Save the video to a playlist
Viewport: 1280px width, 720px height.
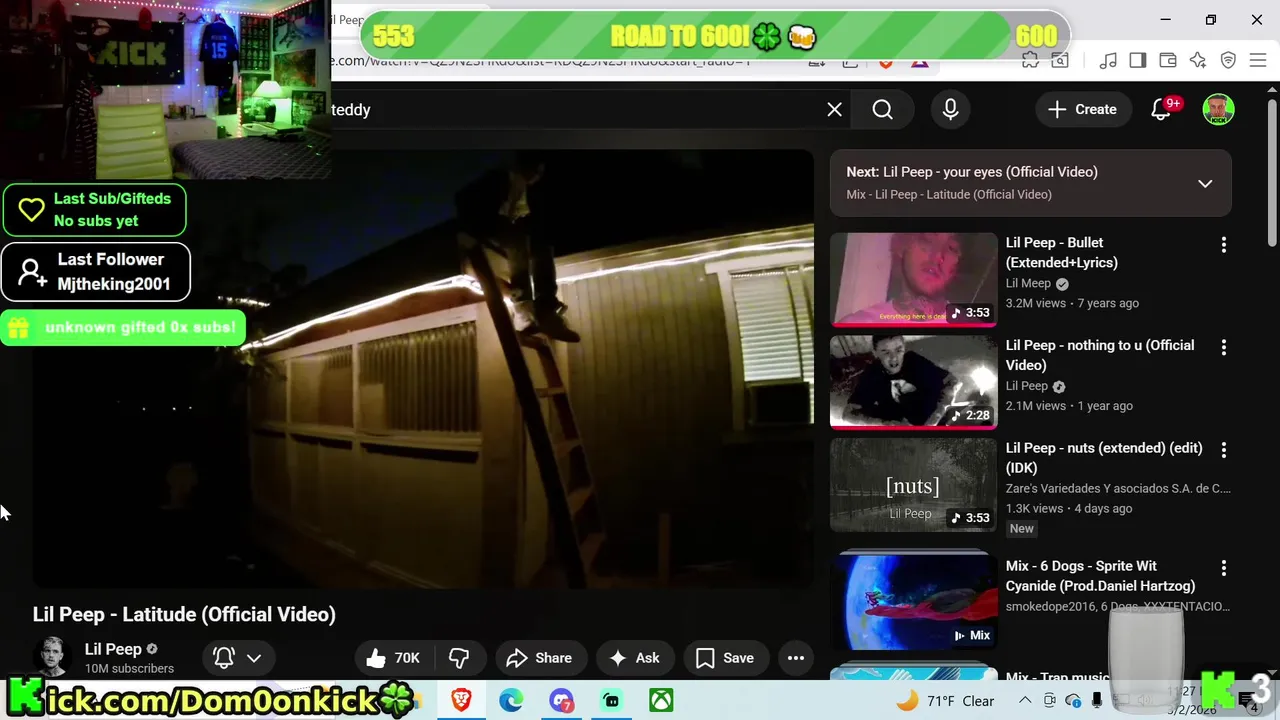(x=725, y=658)
